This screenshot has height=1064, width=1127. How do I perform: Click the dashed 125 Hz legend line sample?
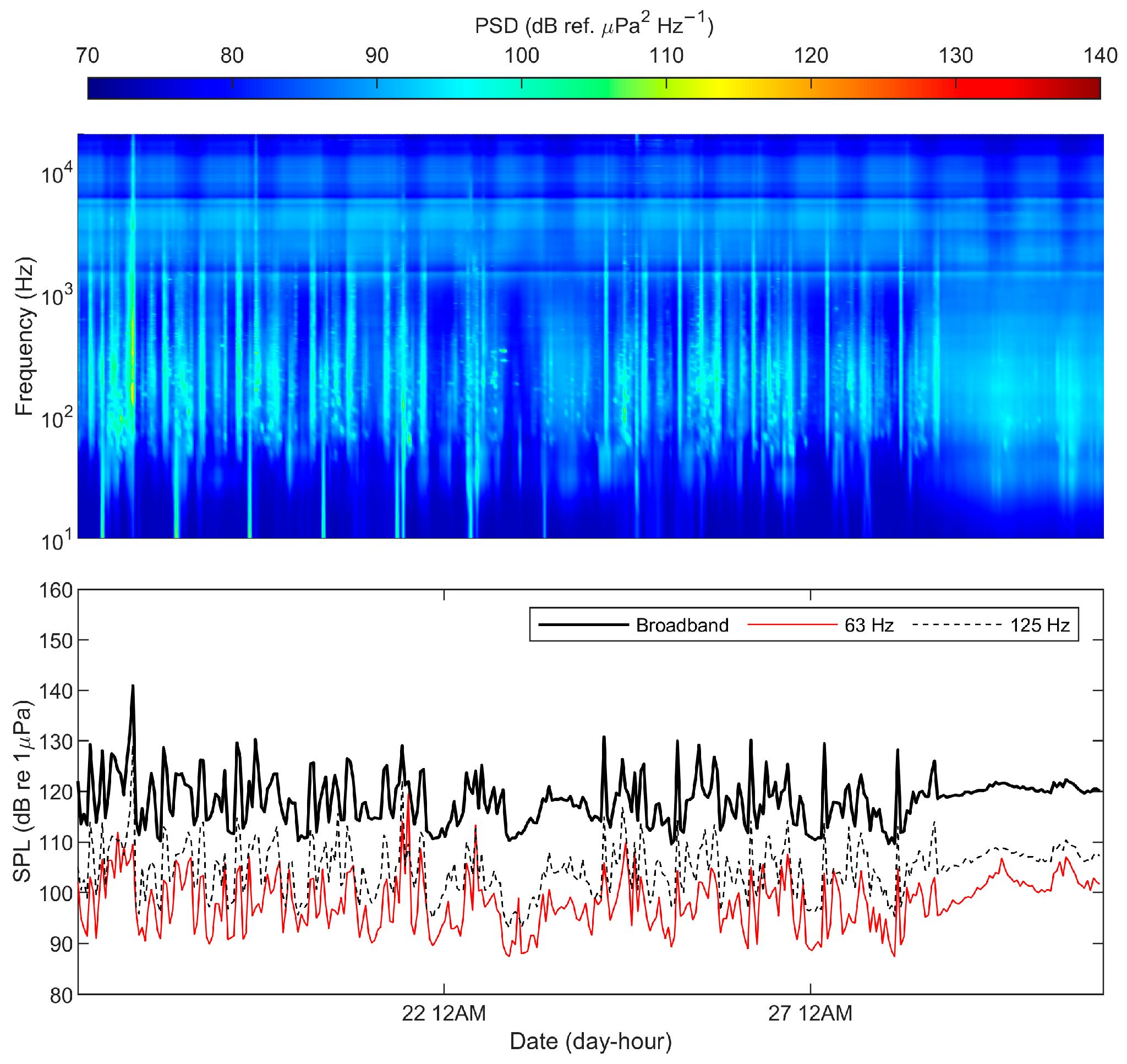click(x=957, y=625)
